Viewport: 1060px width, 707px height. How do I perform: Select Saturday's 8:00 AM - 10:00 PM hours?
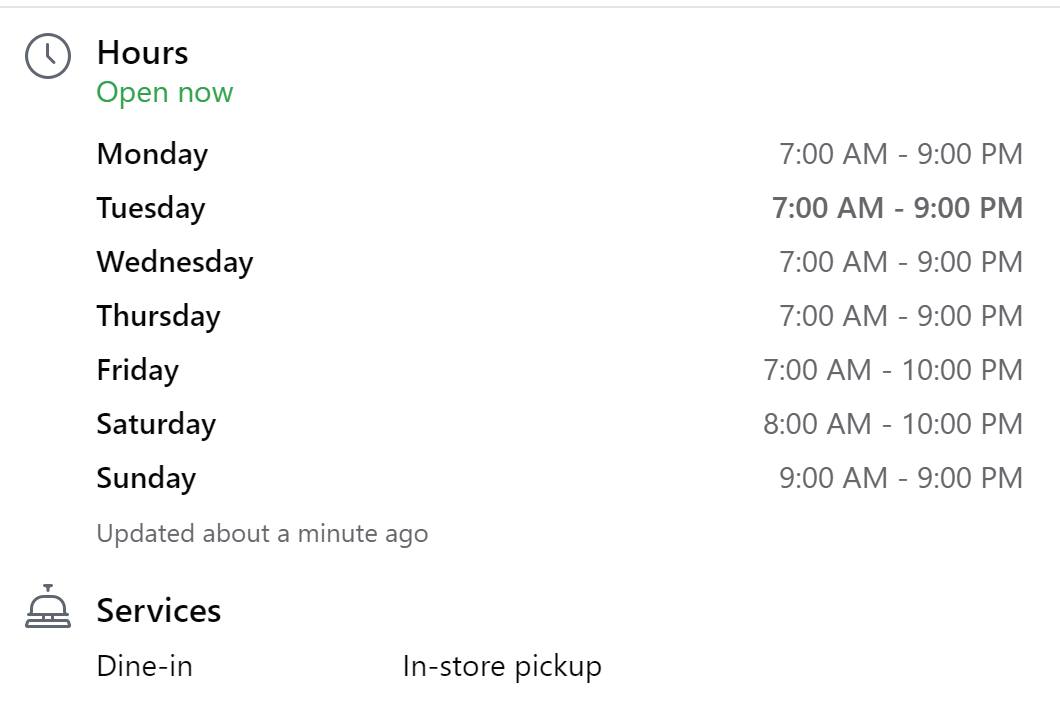click(892, 424)
